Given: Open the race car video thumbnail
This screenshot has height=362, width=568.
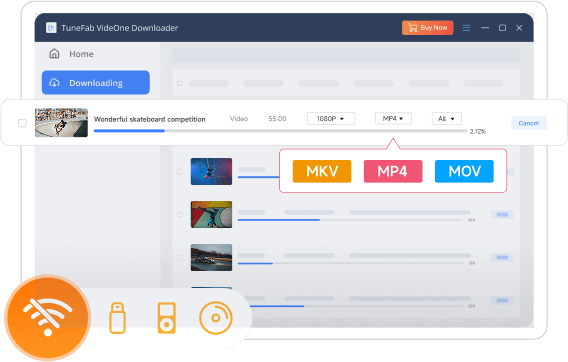Looking at the screenshot, I should (x=212, y=258).
